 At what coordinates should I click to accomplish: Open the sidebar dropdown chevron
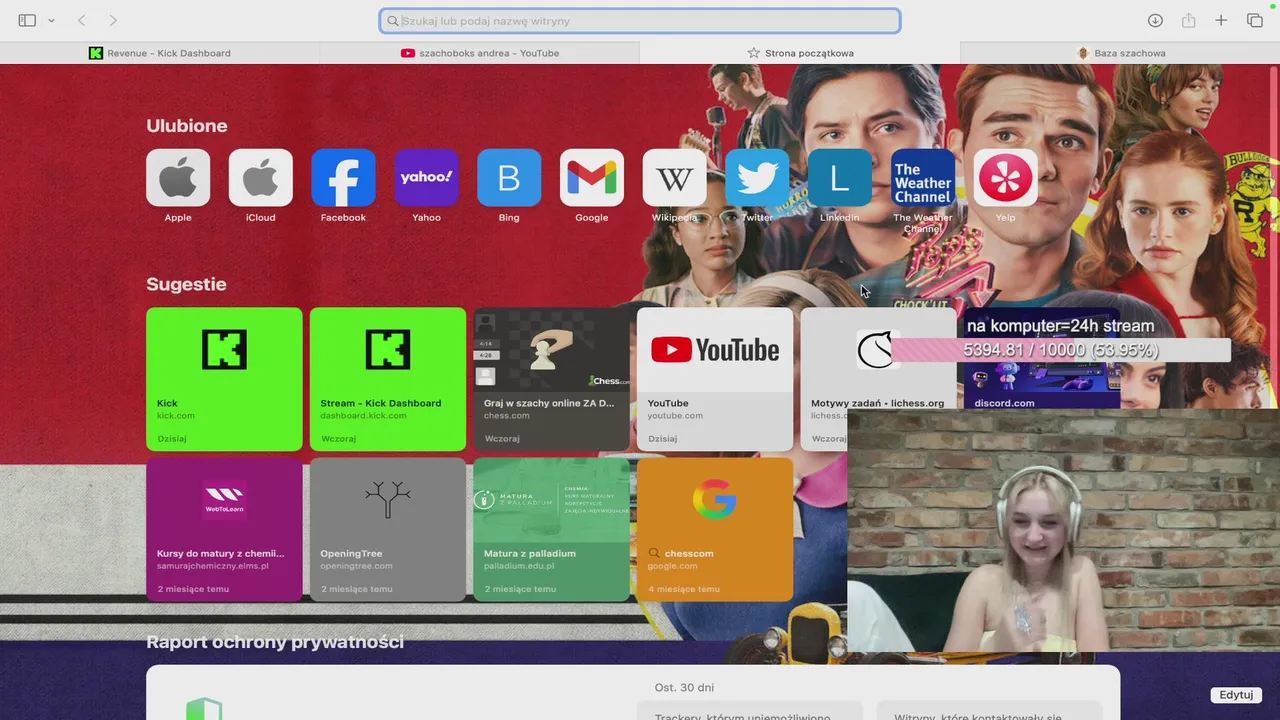[x=51, y=21]
